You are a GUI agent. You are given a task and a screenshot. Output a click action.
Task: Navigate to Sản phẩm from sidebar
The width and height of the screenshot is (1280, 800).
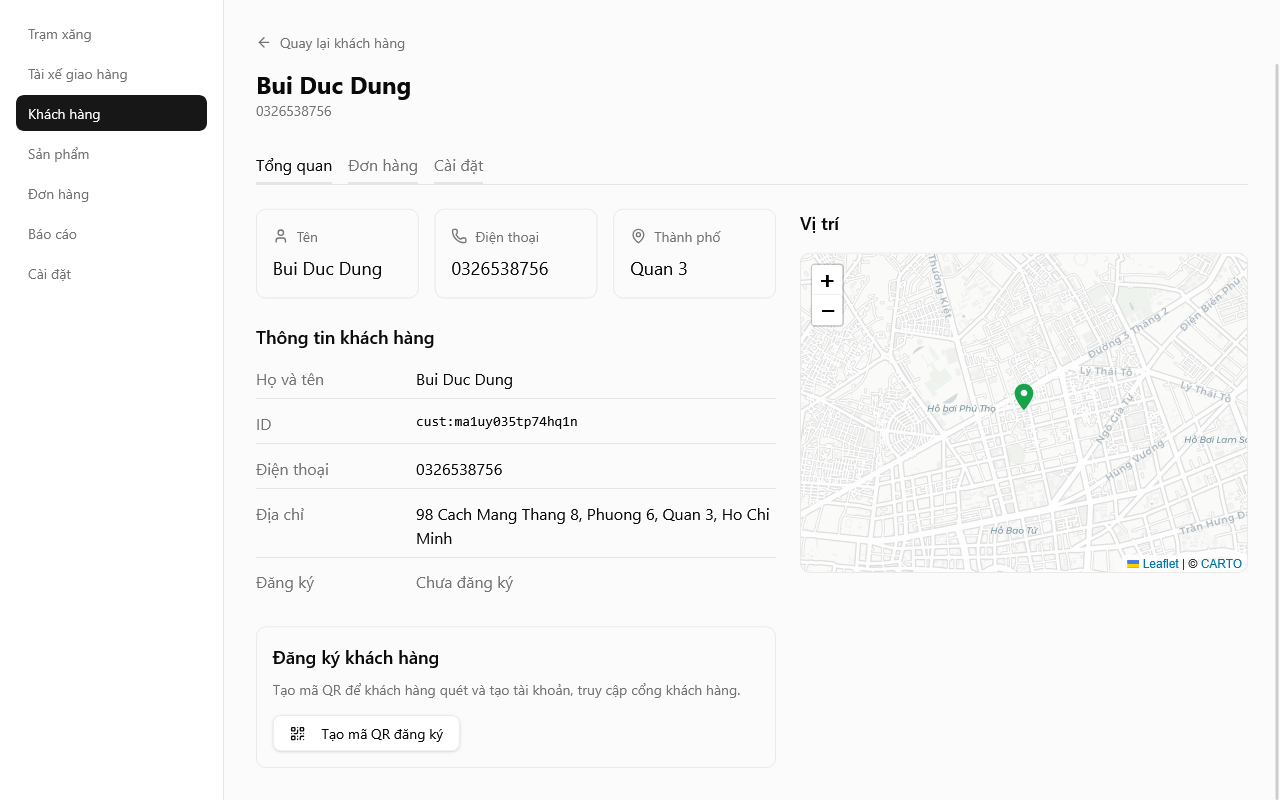[x=58, y=153]
